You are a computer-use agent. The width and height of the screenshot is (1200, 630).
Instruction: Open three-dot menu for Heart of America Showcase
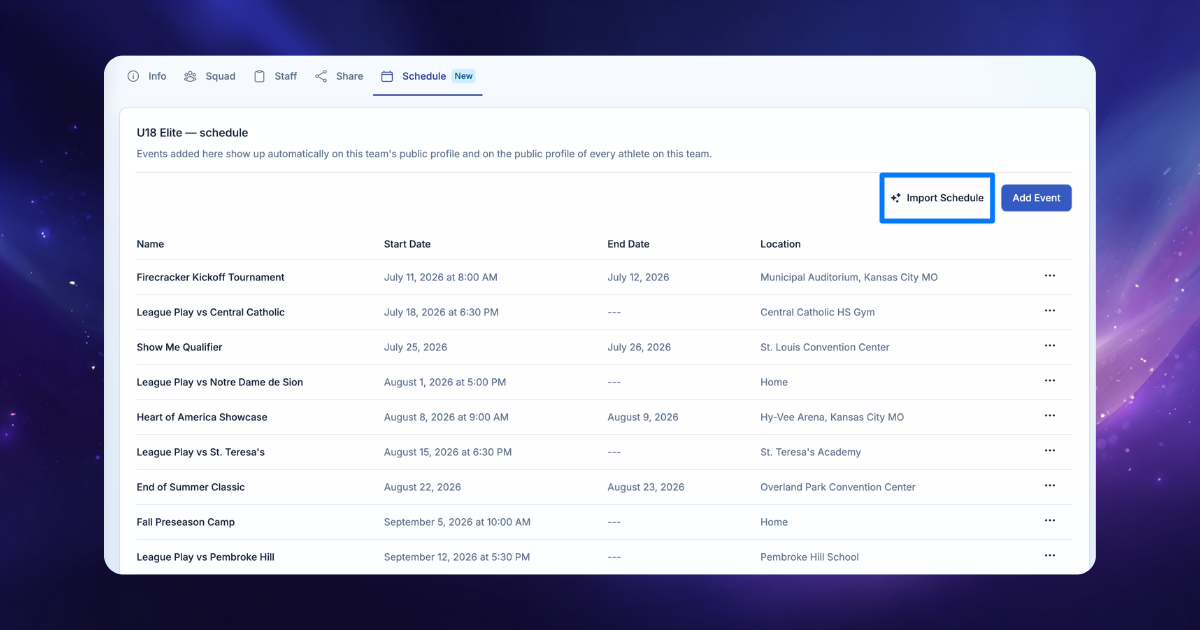(x=1049, y=416)
